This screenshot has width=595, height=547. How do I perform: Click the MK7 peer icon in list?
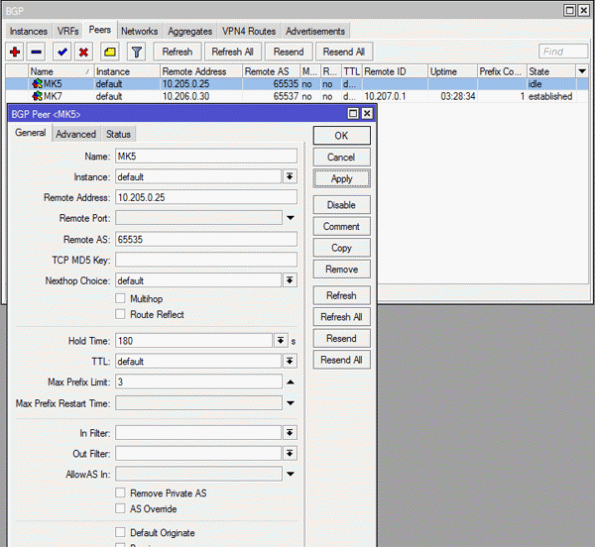click(x=37, y=96)
